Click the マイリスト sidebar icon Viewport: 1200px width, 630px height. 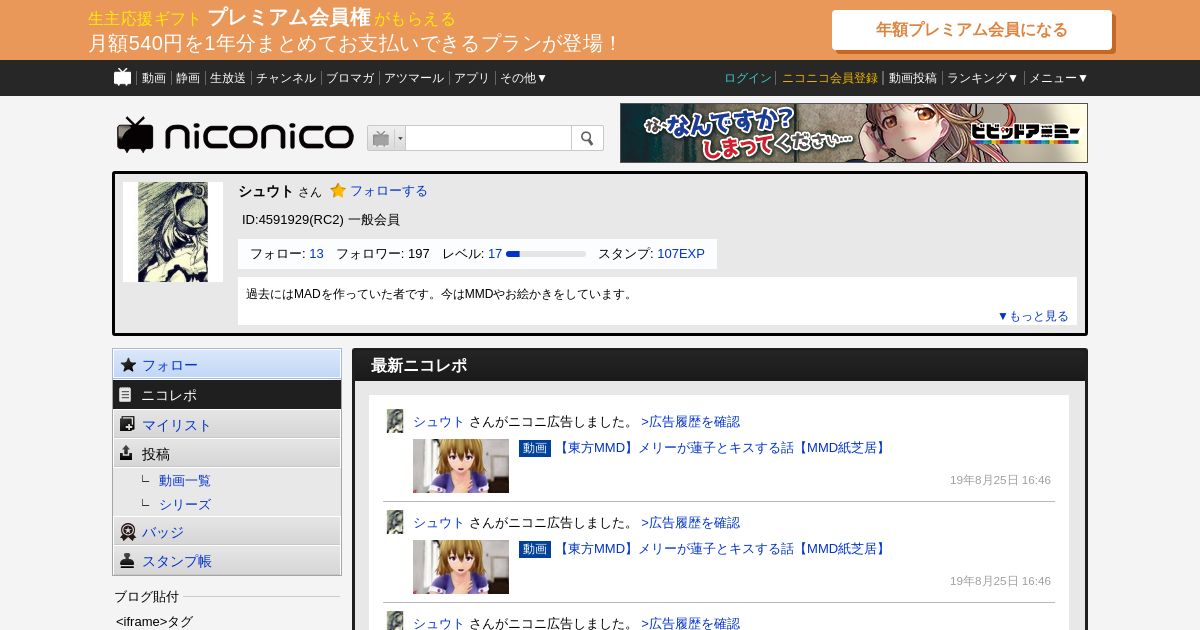(x=127, y=424)
